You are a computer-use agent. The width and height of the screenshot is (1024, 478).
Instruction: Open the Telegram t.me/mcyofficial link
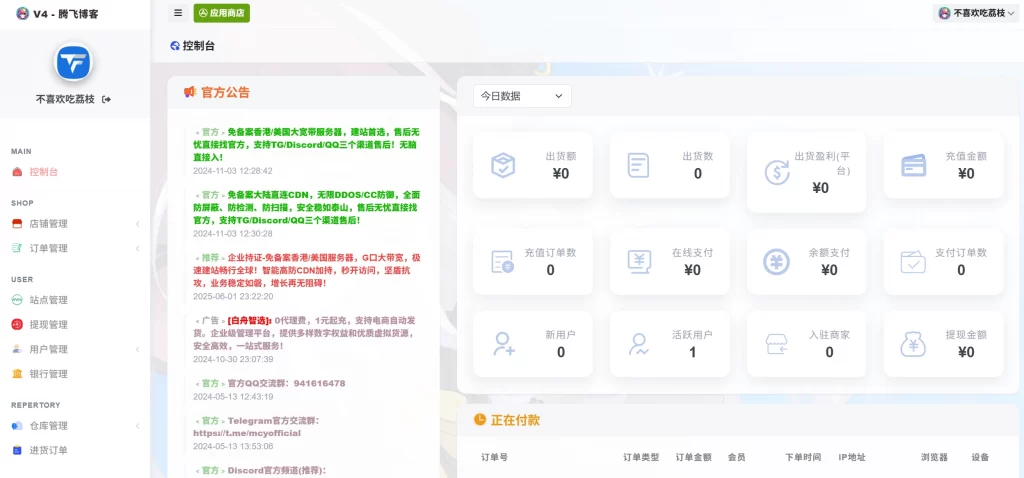coord(247,433)
